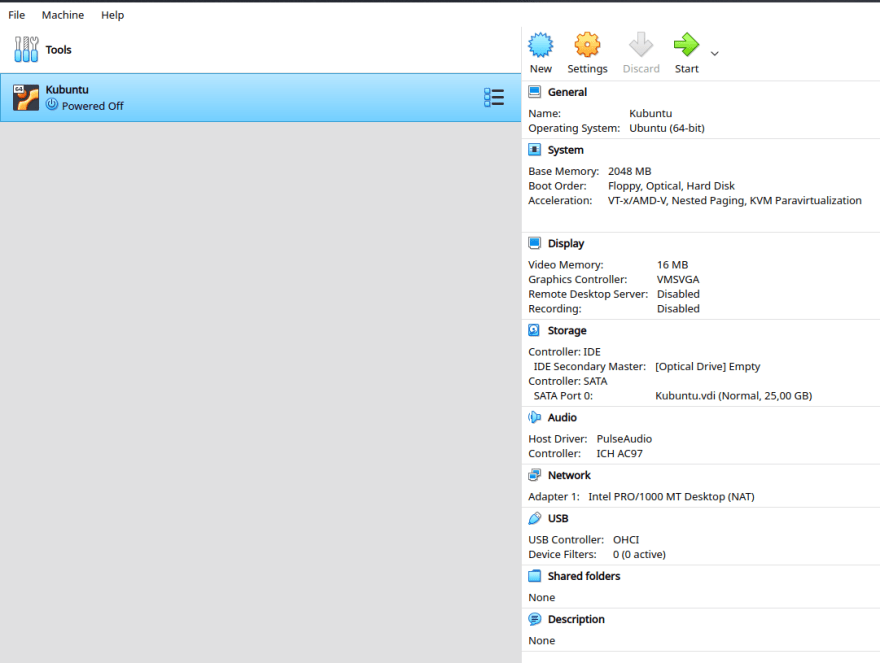Open the Tools wrench icon
The image size is (880, 663).
click(26, 49)
